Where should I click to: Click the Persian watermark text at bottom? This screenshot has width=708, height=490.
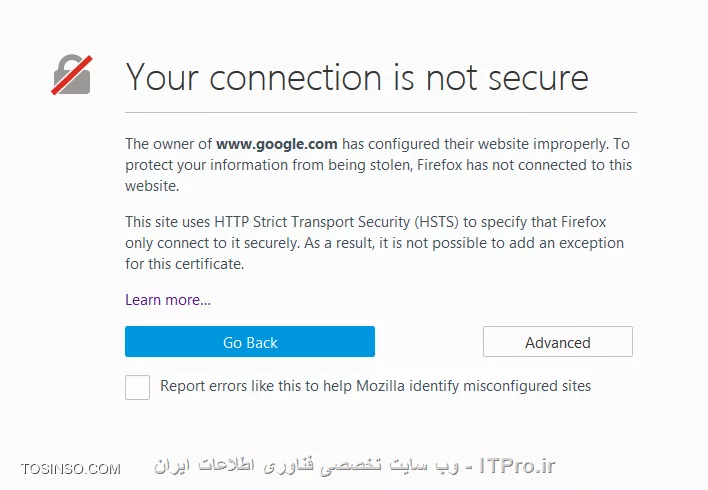pyautogui.click(x=307, y=466)
